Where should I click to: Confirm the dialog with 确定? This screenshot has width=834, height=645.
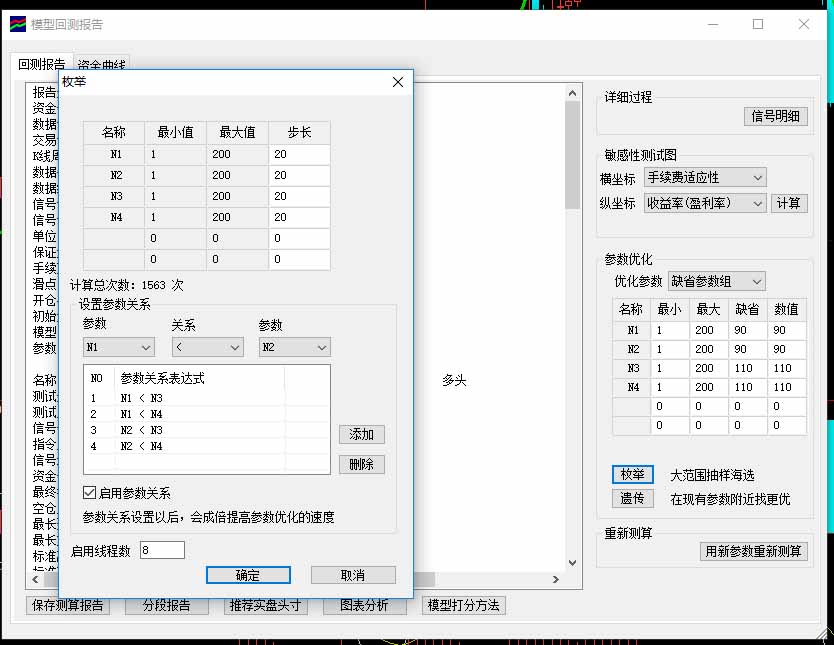click(x=248, y=575)
